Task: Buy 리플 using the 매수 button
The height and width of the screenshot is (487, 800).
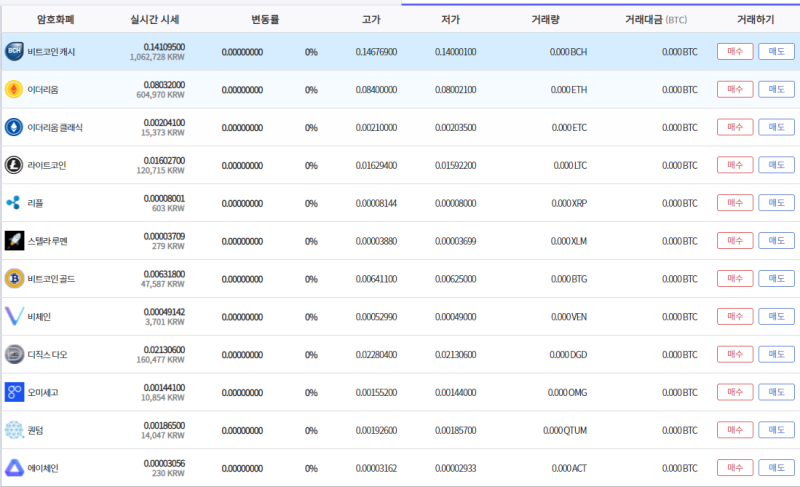Action: point(735,202)
